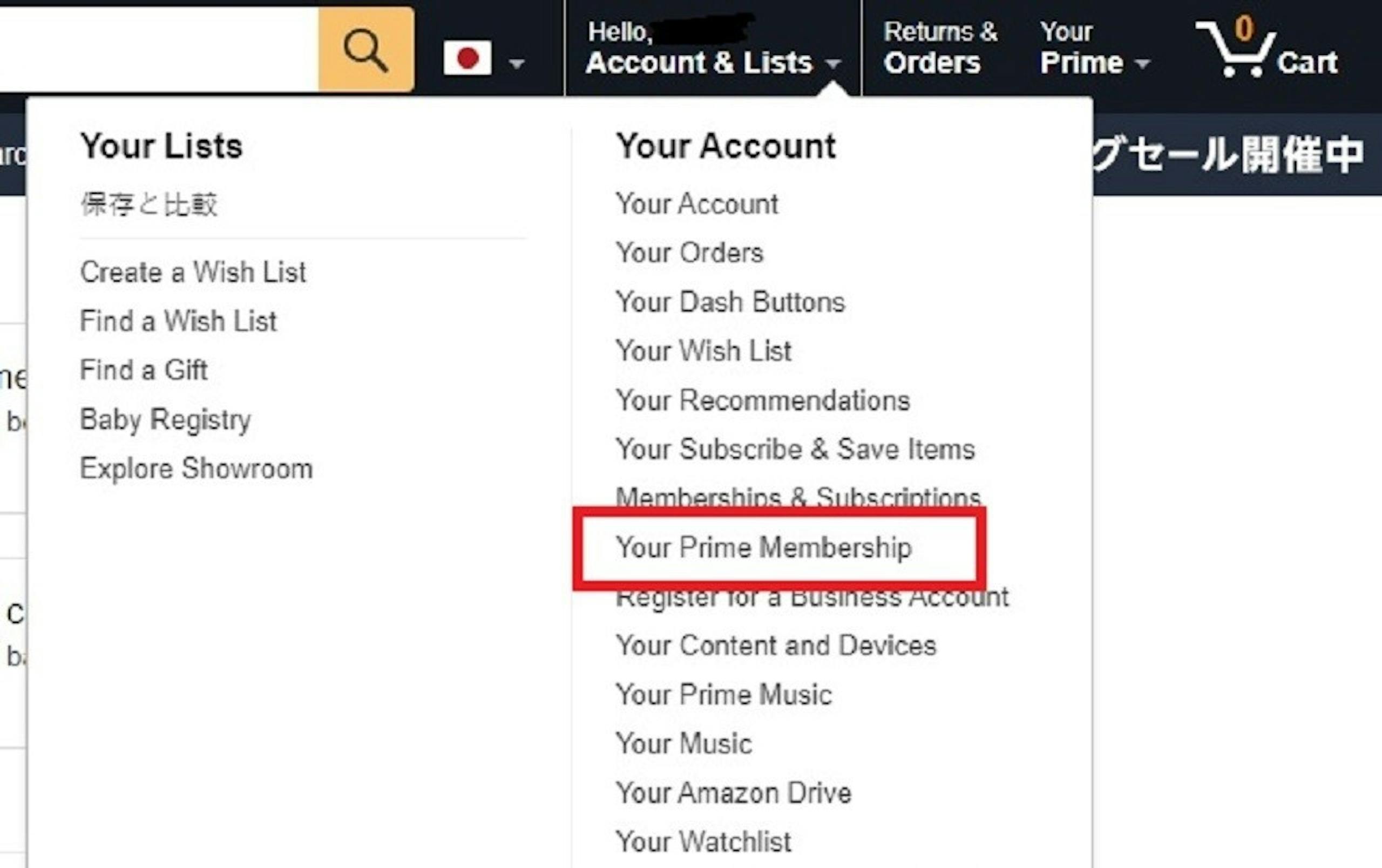The image size is (1382, 868).
Task: Open Your Prime Music
Action: (723, 694)
